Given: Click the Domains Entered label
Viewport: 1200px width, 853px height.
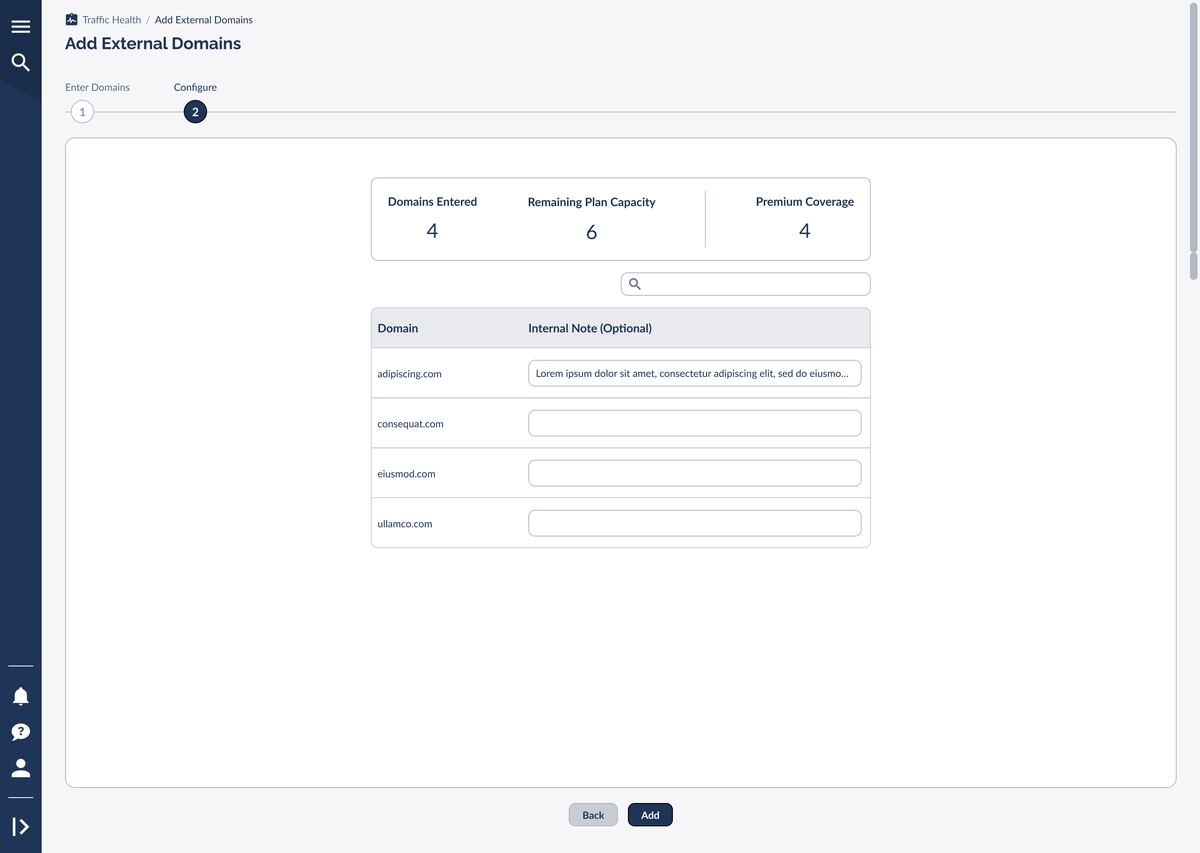Looking at the screenshot, I should [x=432, y=202].
